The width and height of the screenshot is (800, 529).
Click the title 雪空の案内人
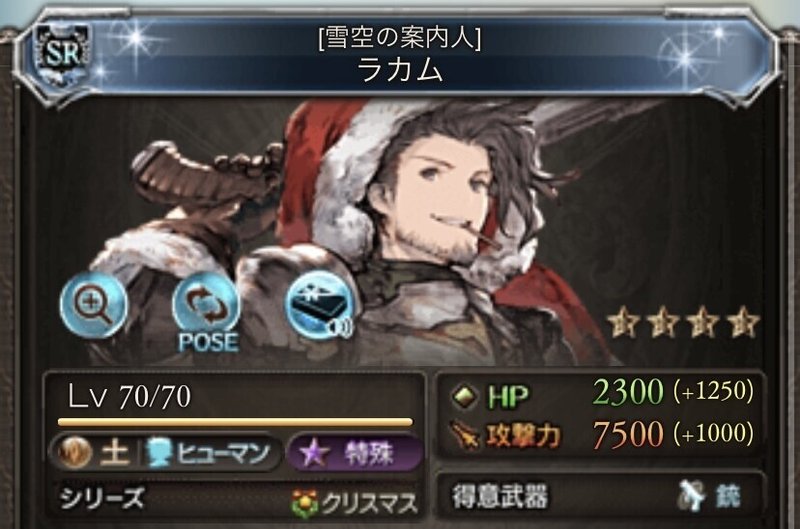coord(399,38)
